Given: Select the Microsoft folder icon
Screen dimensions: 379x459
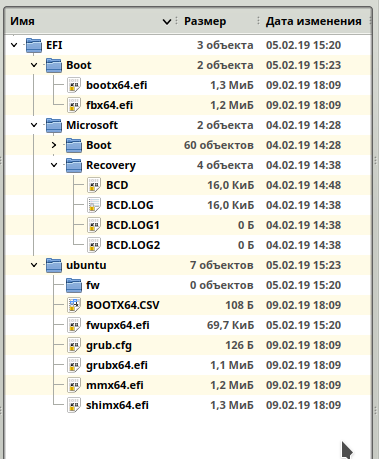Looking at the screenshot, I should pyautogui.click(x=54, y=125).
